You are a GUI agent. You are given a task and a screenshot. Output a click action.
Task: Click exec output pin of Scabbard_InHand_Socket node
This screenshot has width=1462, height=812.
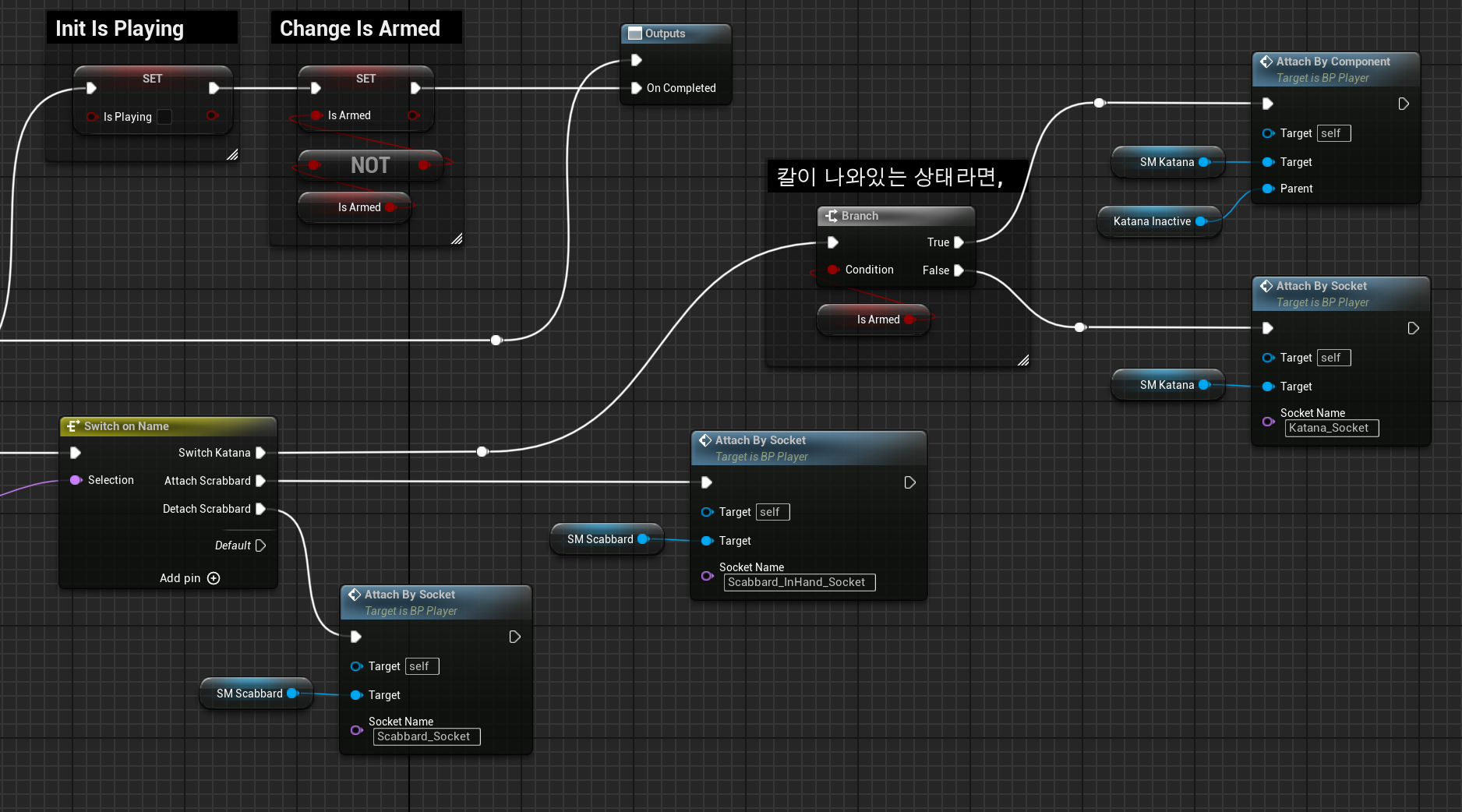pos(909,482)
